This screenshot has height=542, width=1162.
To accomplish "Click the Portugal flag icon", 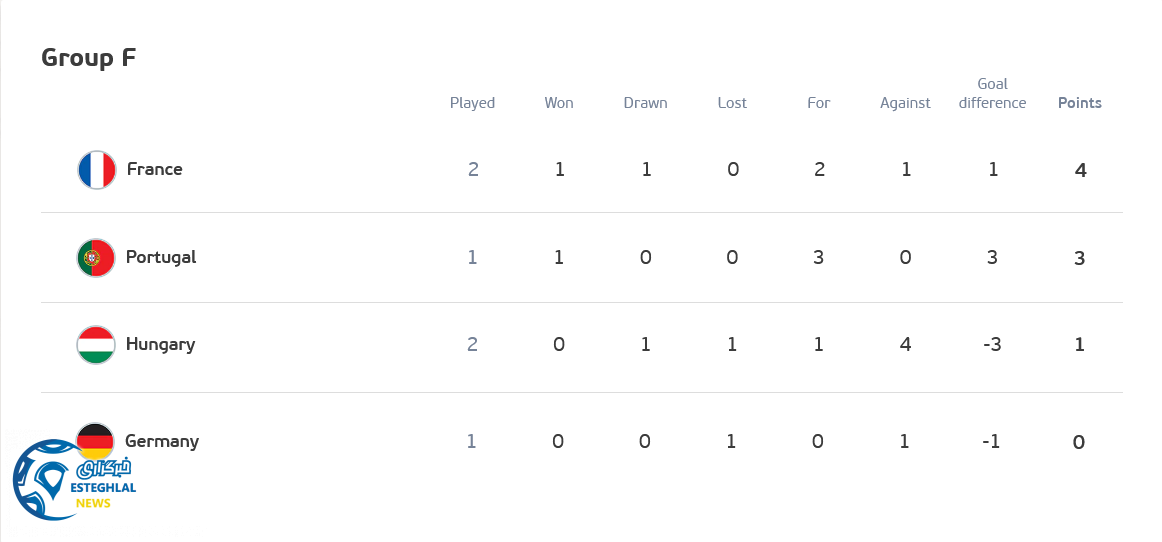I will point(96,258).
